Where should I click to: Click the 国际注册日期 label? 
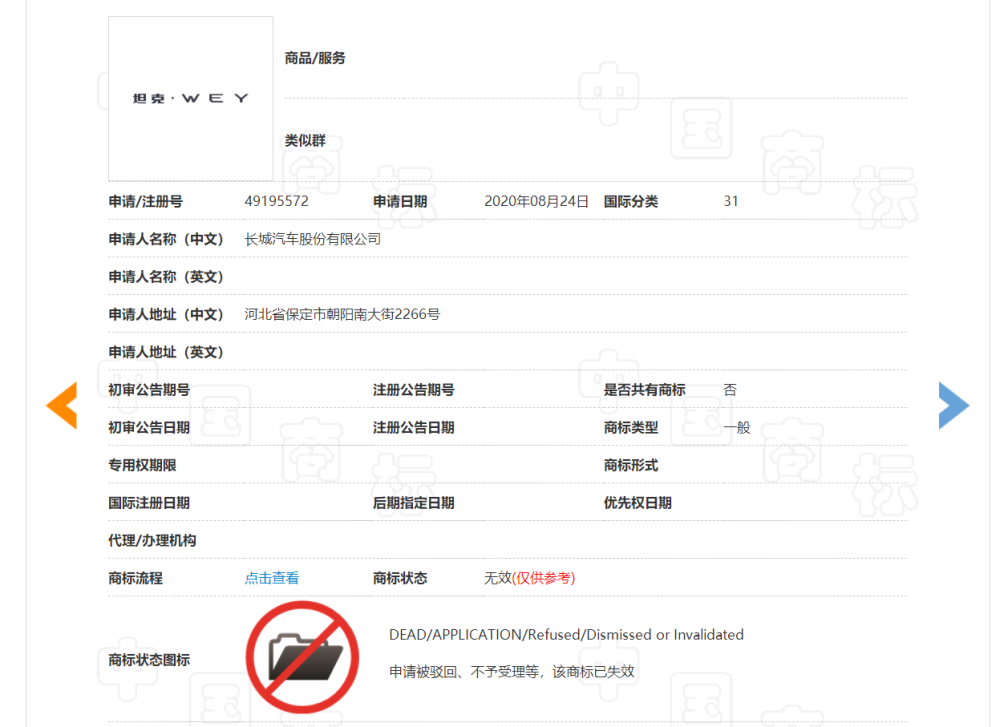[x=149, y=503]
